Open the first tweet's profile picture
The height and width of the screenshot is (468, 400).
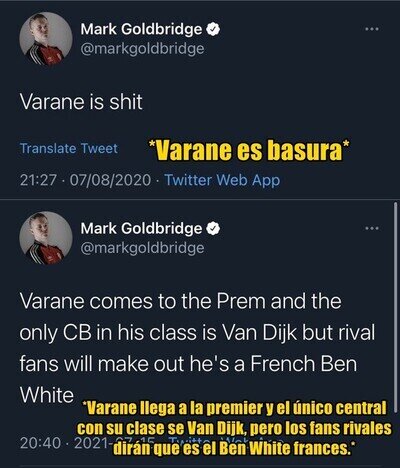(x=46, y=39)
